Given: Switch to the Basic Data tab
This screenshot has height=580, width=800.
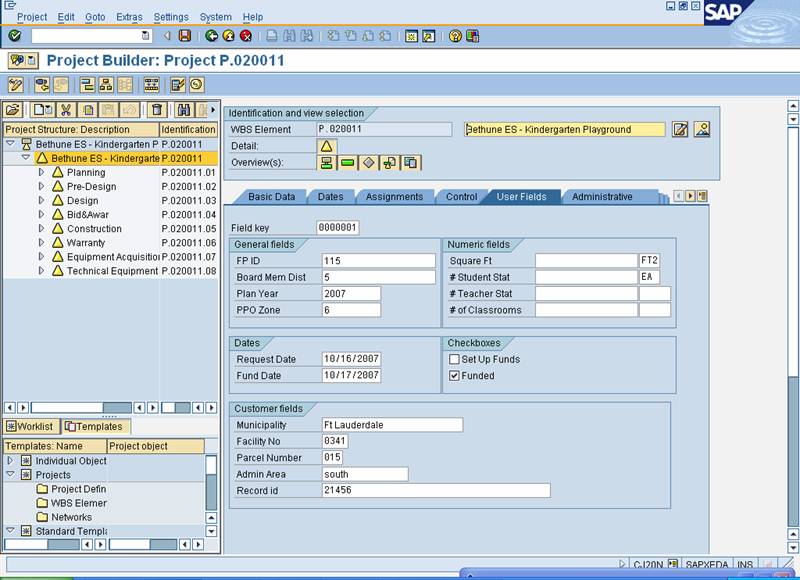Looking at the screenshot, I should coord(271,197).
